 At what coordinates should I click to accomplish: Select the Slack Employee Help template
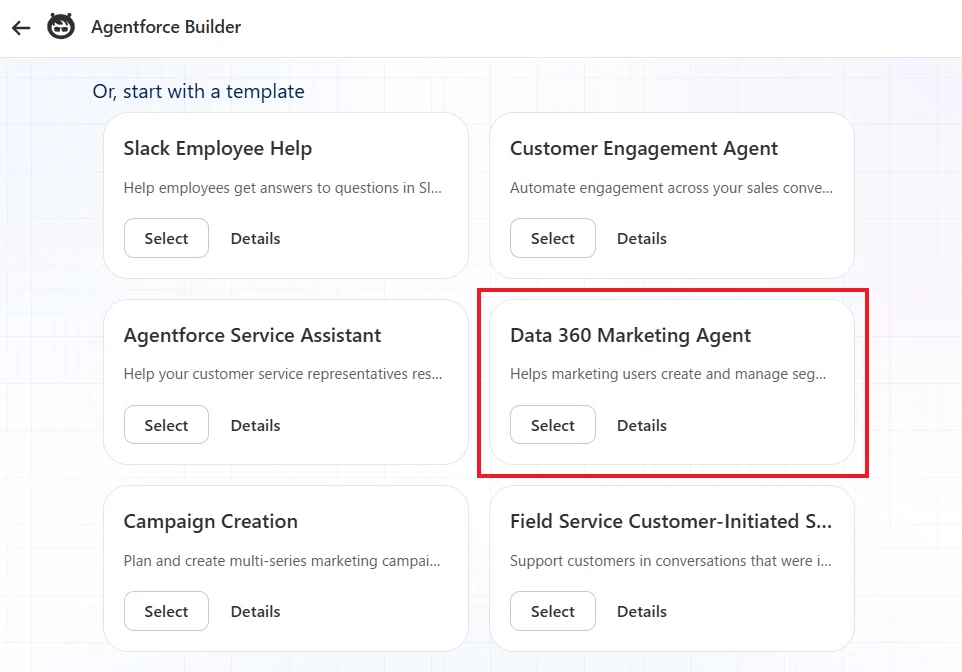coord(166,238)
